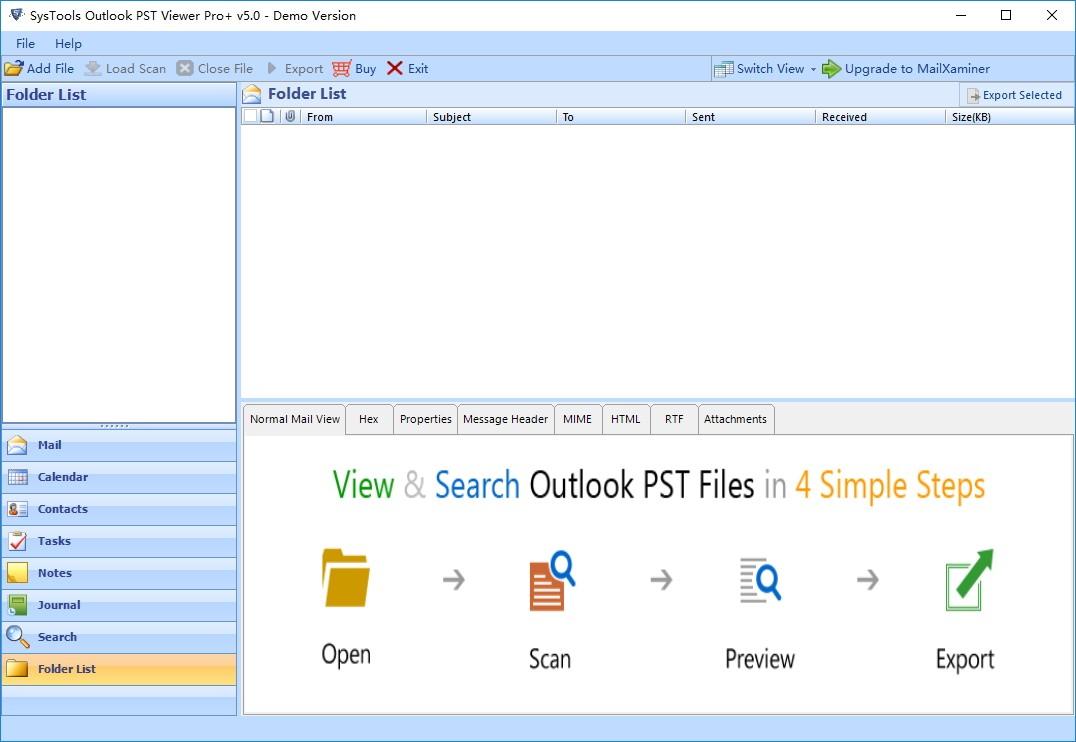
Task: Click the Tasks checkmark icon in sidebar
Action: (17, 541)
